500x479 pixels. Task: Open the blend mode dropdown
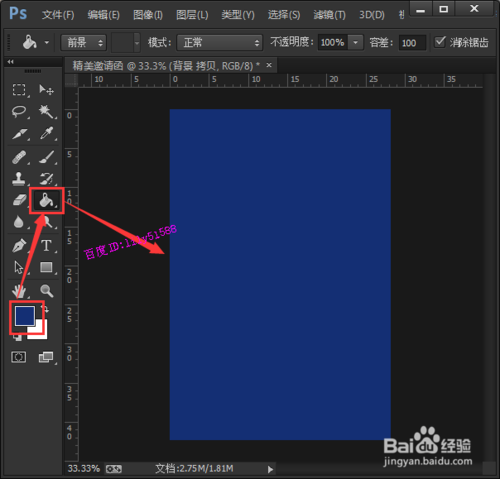(219, 43)
